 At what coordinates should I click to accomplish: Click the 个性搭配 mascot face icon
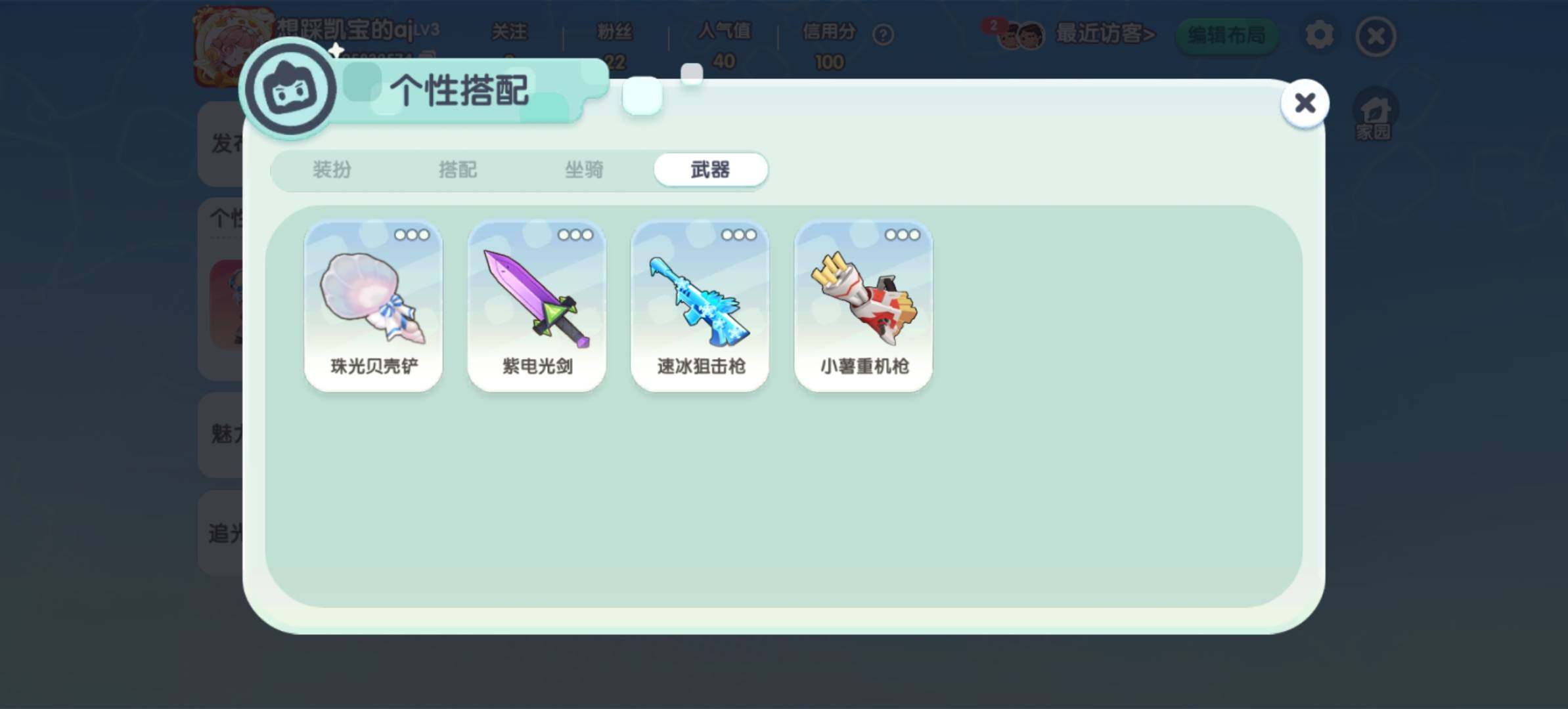click(290, 90)
